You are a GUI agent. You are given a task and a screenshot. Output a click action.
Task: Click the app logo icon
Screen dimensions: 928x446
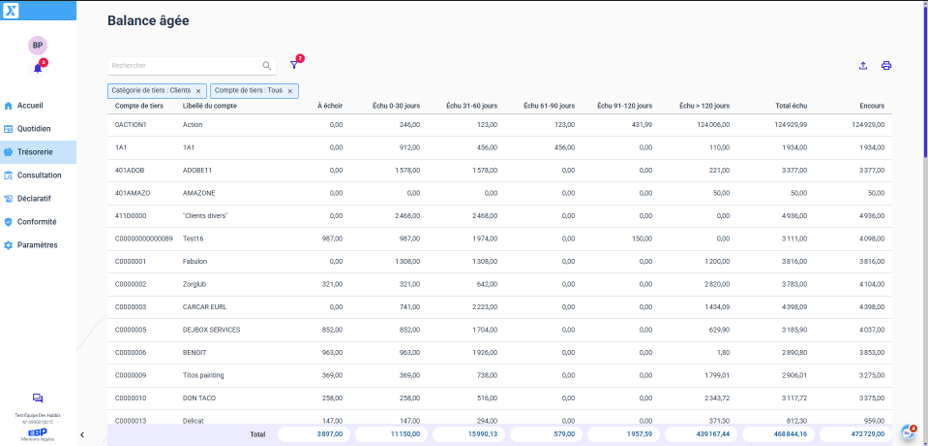(11, 10)
